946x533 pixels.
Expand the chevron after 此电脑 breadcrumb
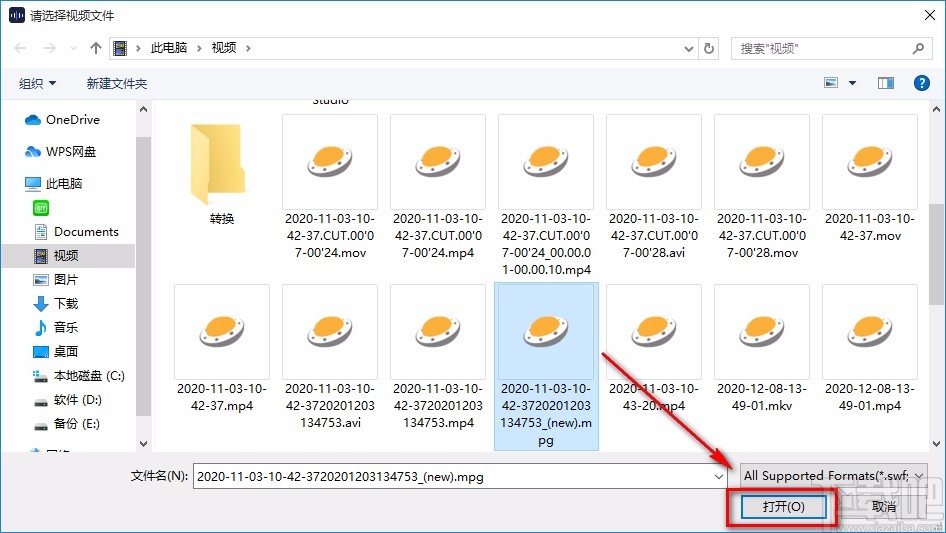coord(199,48)
